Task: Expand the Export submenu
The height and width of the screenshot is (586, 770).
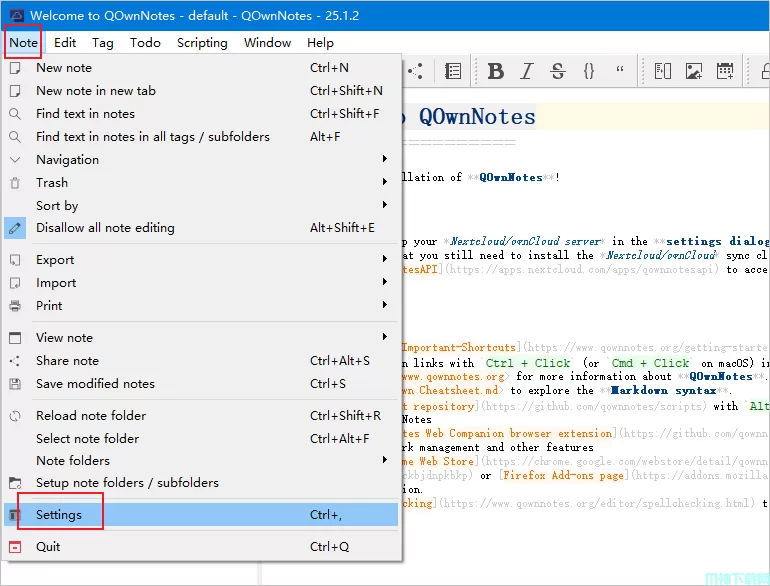Action: coord(55,260)
